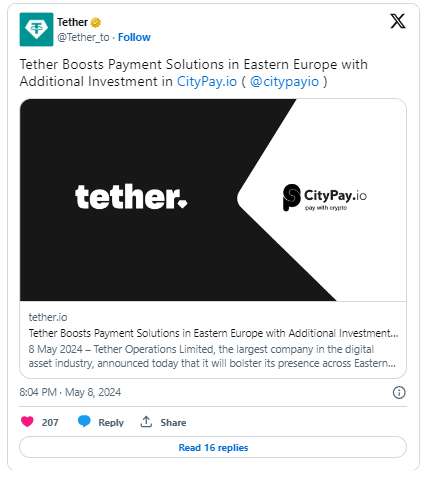Click the blue reply bubble icon
The image size is (432, 481).
84,422
